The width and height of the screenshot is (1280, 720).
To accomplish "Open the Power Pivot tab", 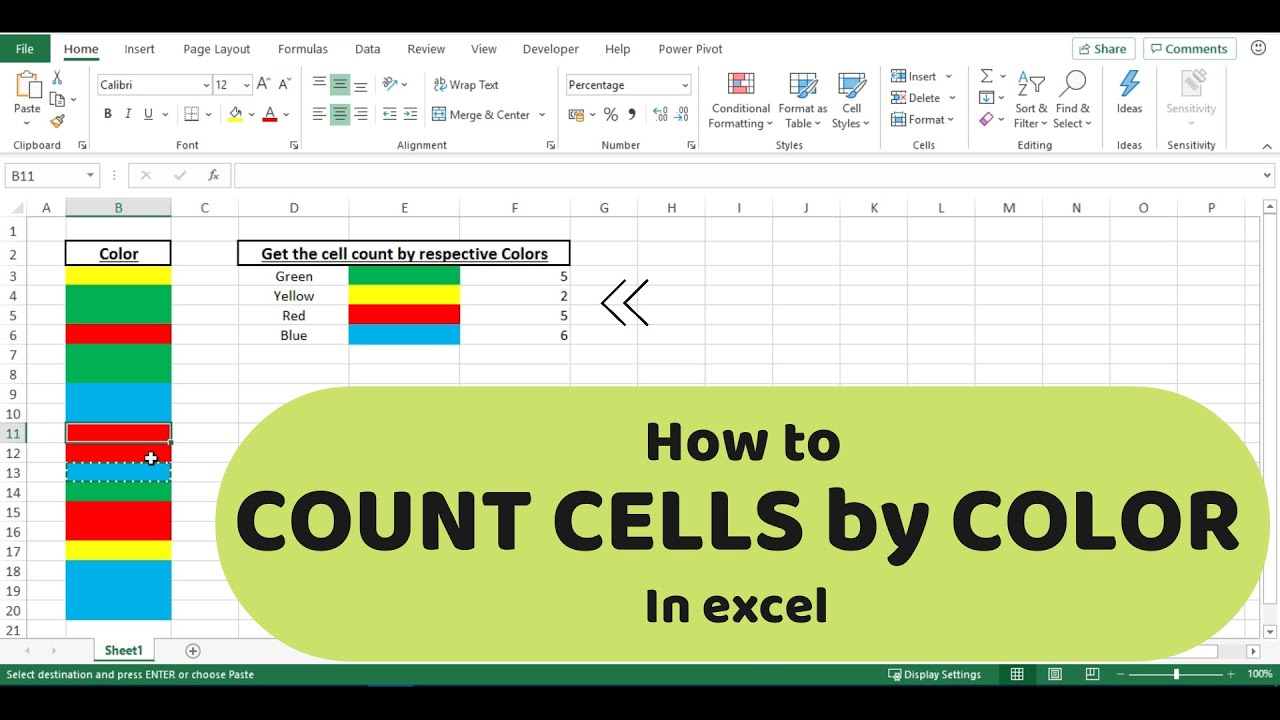I will tap(690, 49).
